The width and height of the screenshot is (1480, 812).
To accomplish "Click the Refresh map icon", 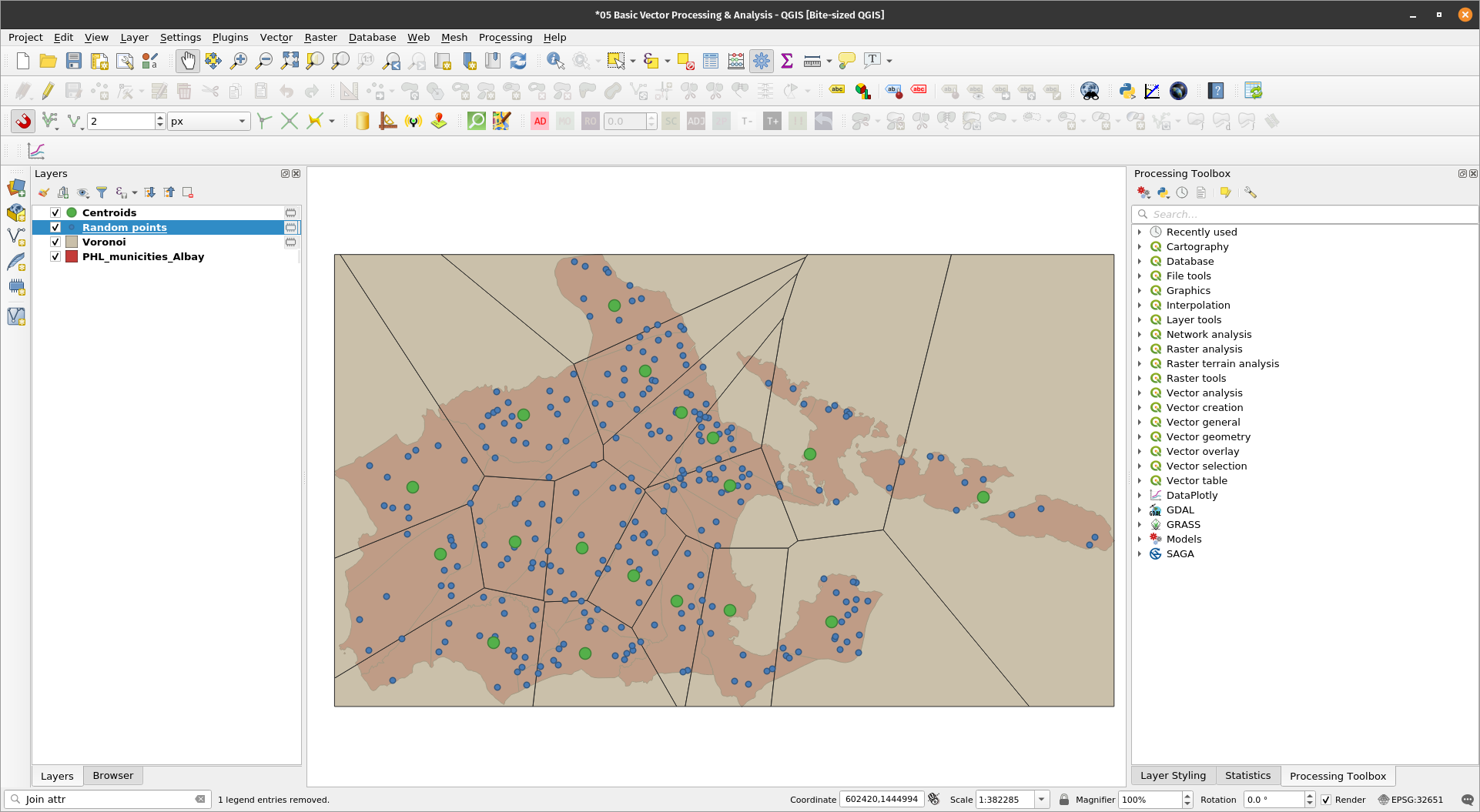I will tap(518, 61).
